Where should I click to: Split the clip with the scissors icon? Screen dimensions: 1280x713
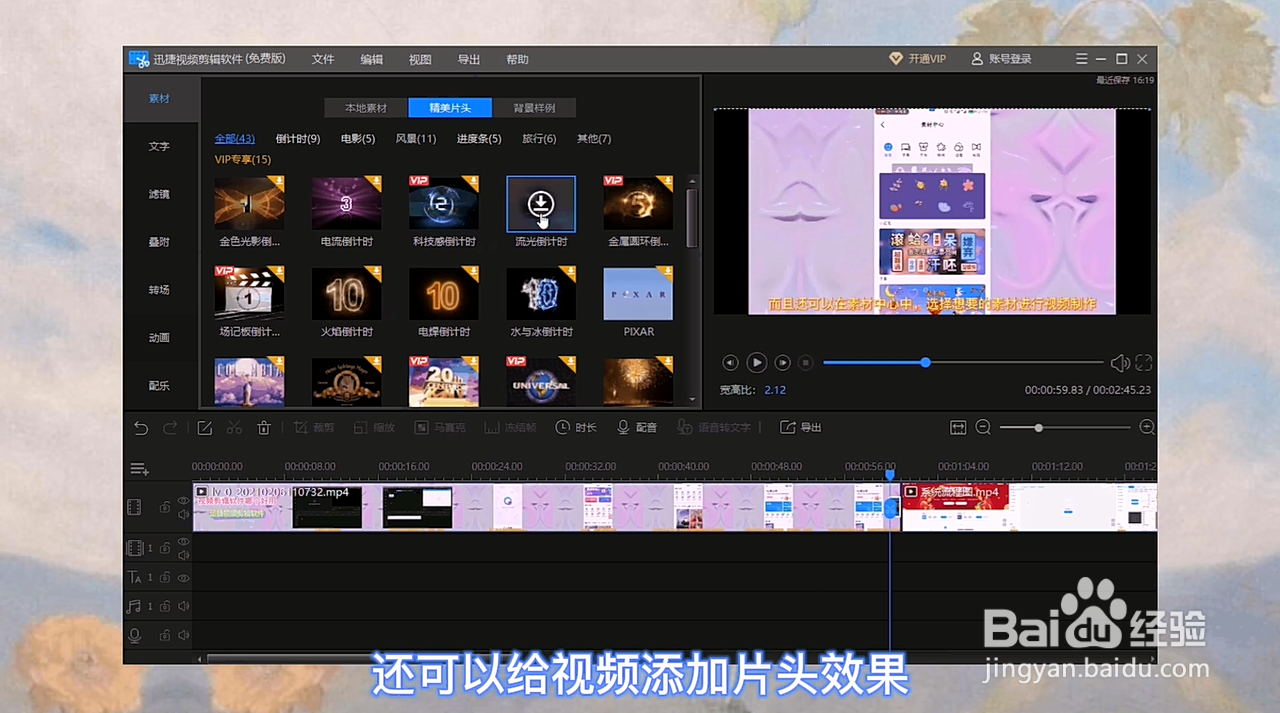pyautogui.click(x=236, y=427)
